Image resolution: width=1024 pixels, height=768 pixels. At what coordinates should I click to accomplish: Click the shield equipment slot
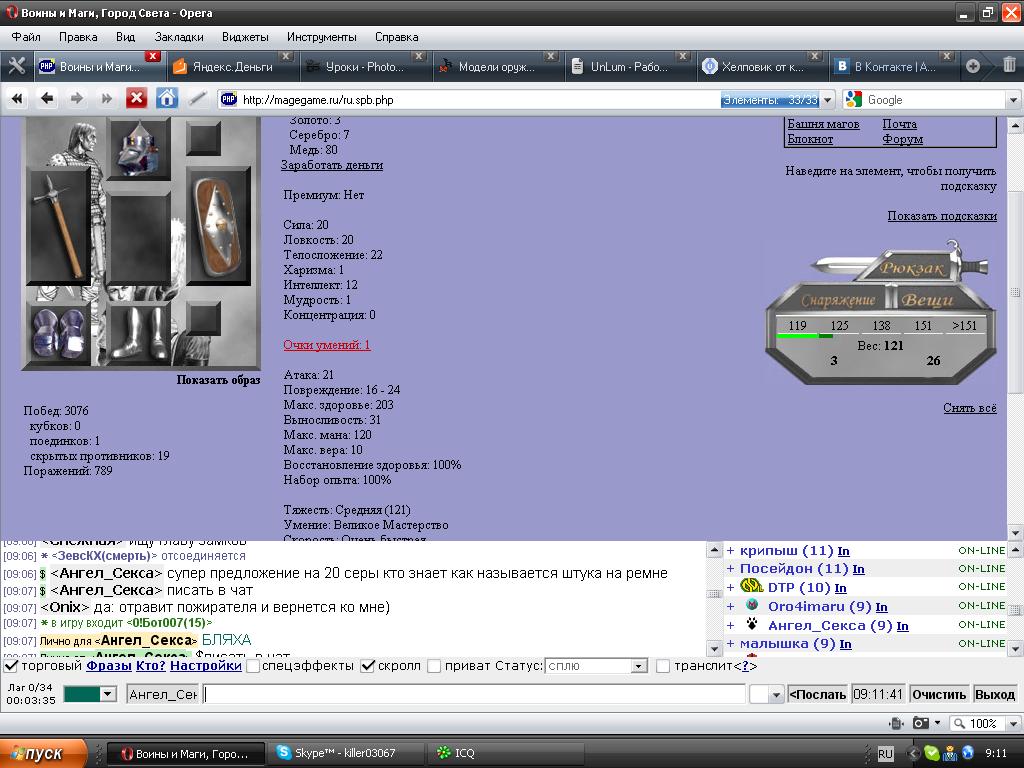(x=218, y=226)
